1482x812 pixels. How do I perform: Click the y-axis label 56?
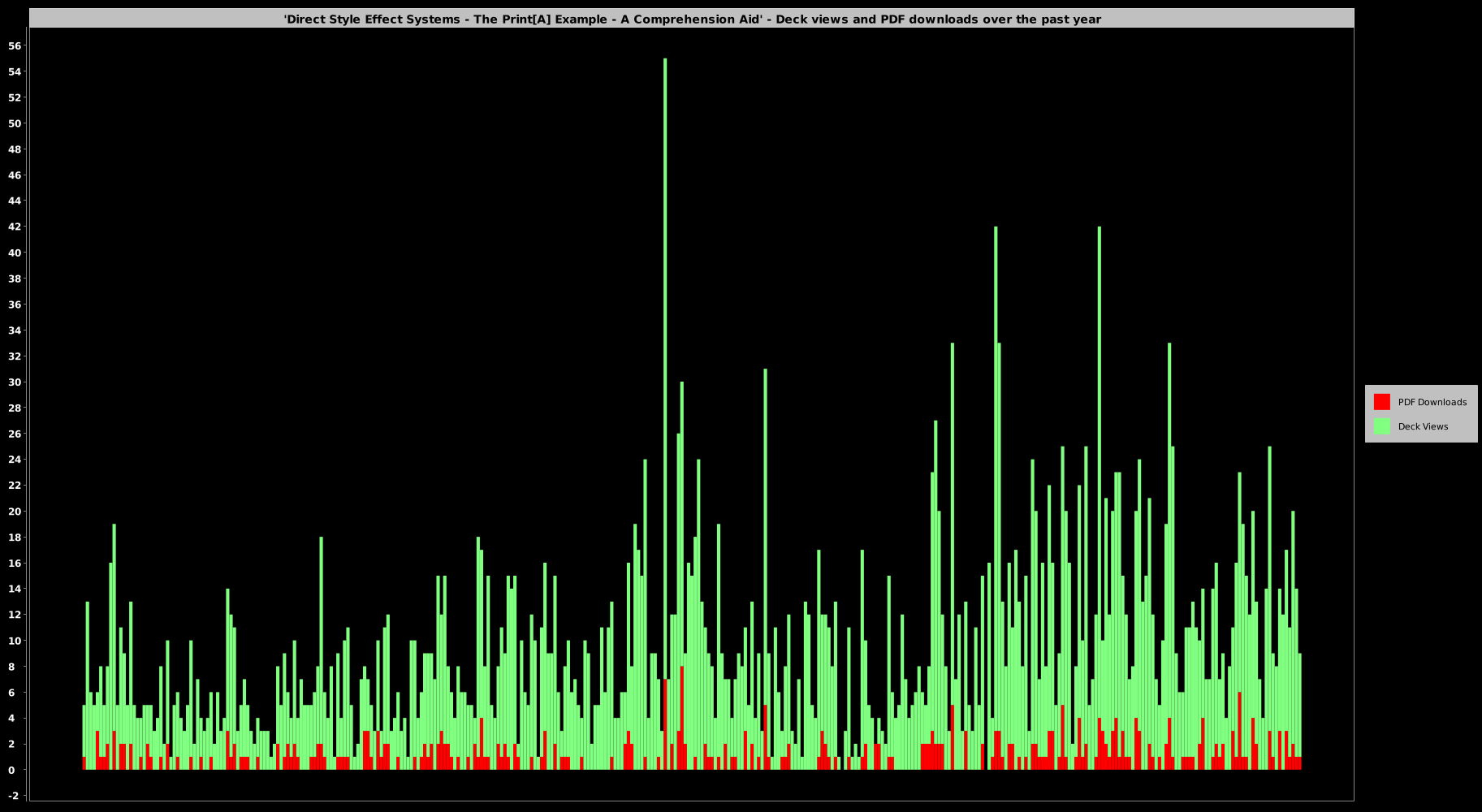[x=15, y=46]
